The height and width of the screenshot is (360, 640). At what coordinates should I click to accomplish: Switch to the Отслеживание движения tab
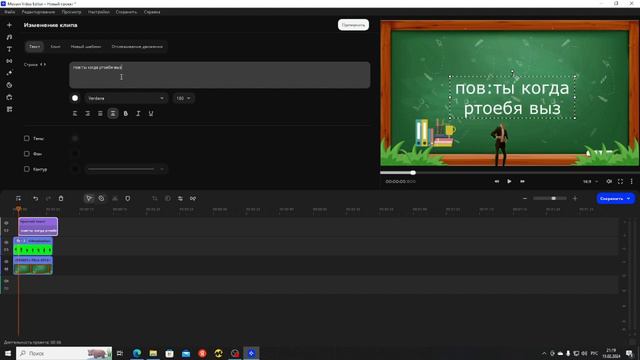[x=137, y=47]
